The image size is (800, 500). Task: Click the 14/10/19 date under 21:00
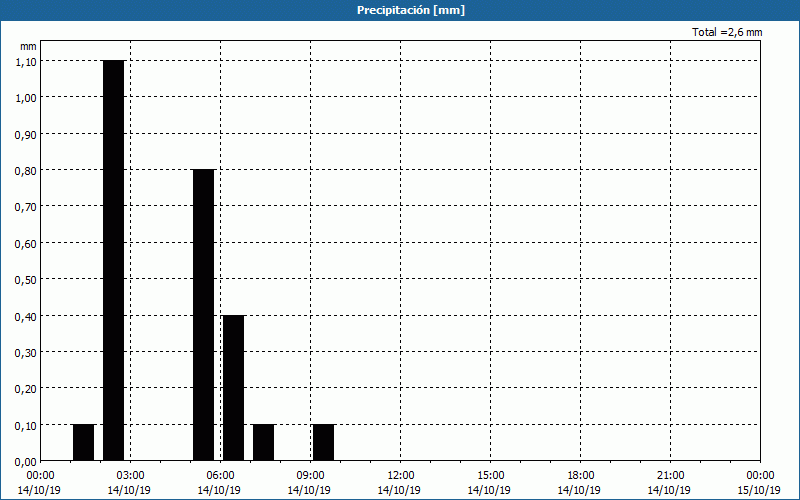[x=669, y=490]
